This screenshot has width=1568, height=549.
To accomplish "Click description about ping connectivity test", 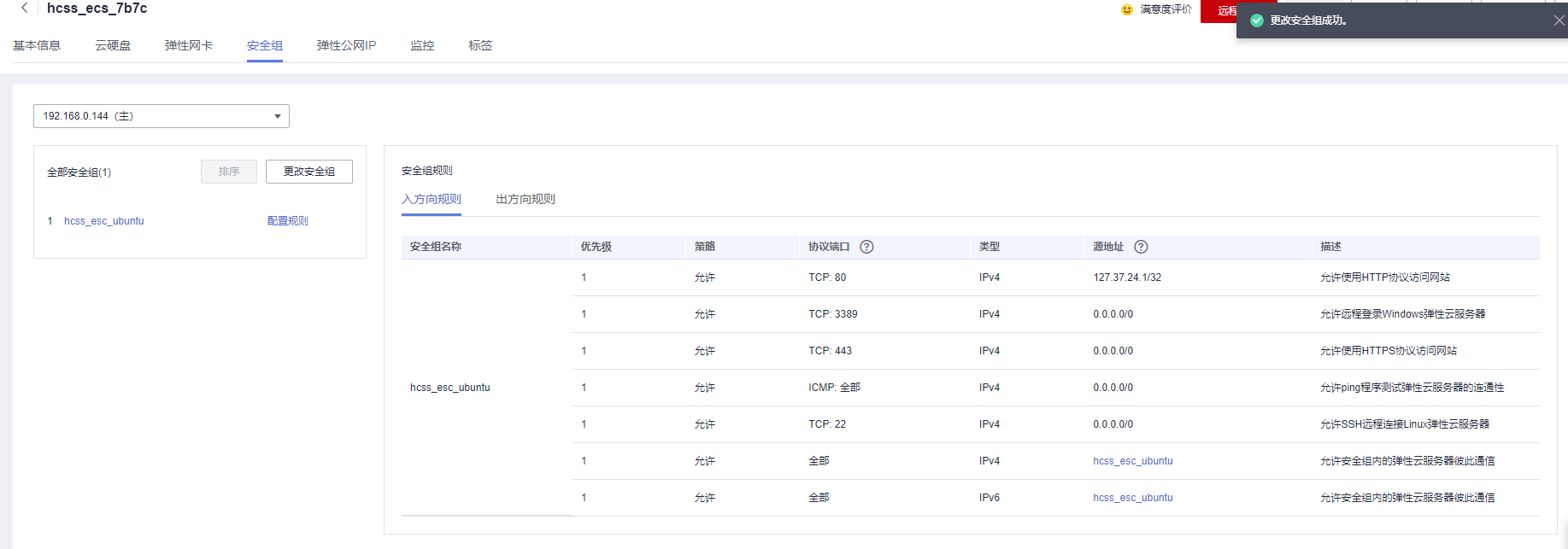I will [x=1412, y=388].
